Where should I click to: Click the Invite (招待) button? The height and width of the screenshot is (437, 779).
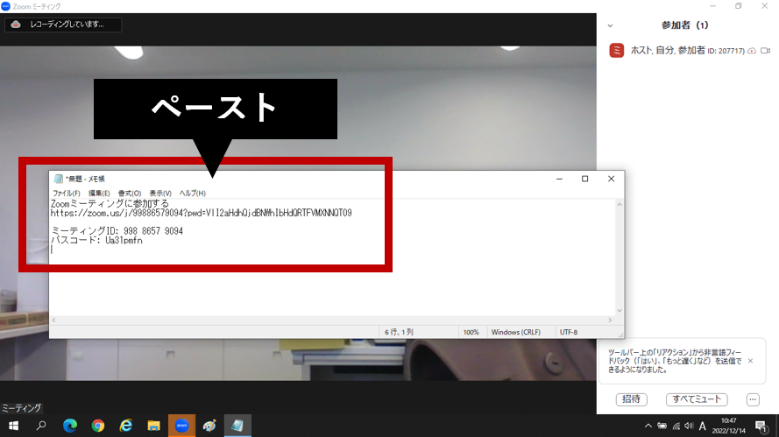pos(631,399)
